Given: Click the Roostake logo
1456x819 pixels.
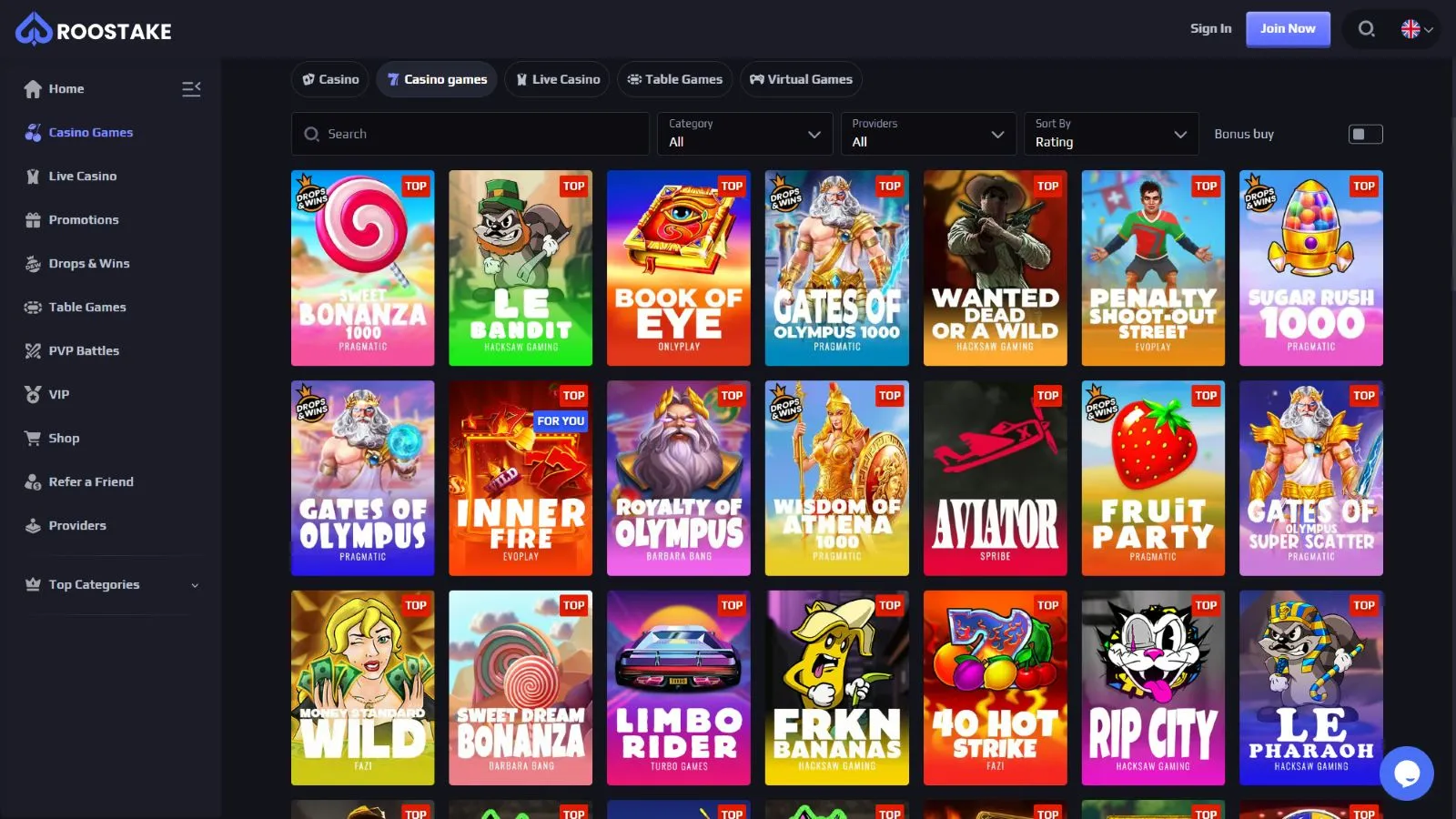Looking at the screenshot, I should point(94,30).
